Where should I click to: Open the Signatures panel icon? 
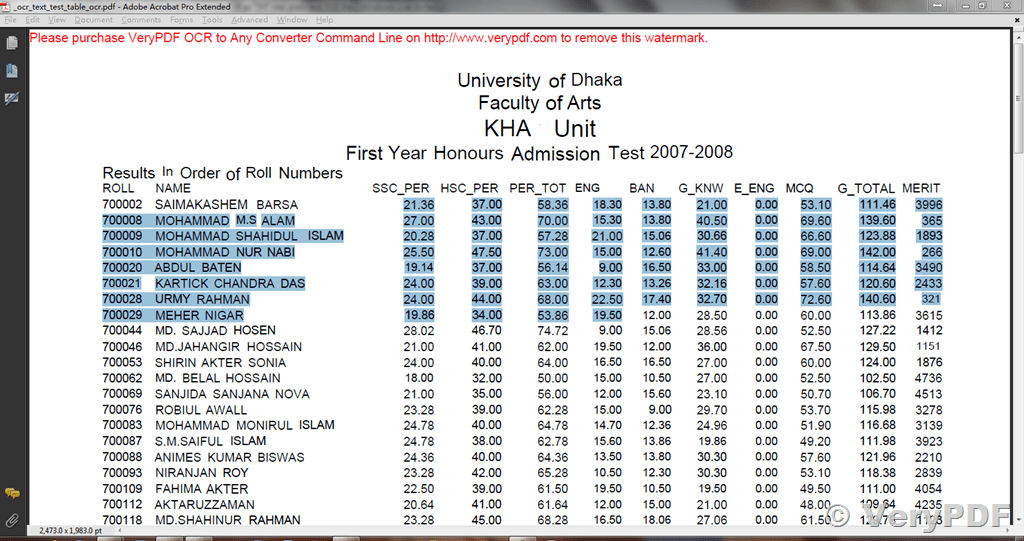pos(12,99)
